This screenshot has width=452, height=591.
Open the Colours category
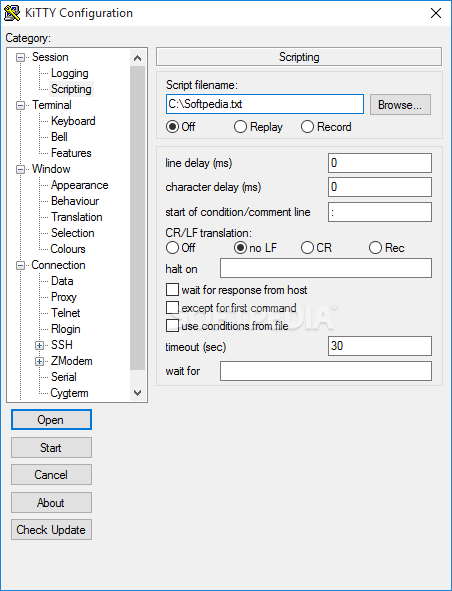coord(68,249)
